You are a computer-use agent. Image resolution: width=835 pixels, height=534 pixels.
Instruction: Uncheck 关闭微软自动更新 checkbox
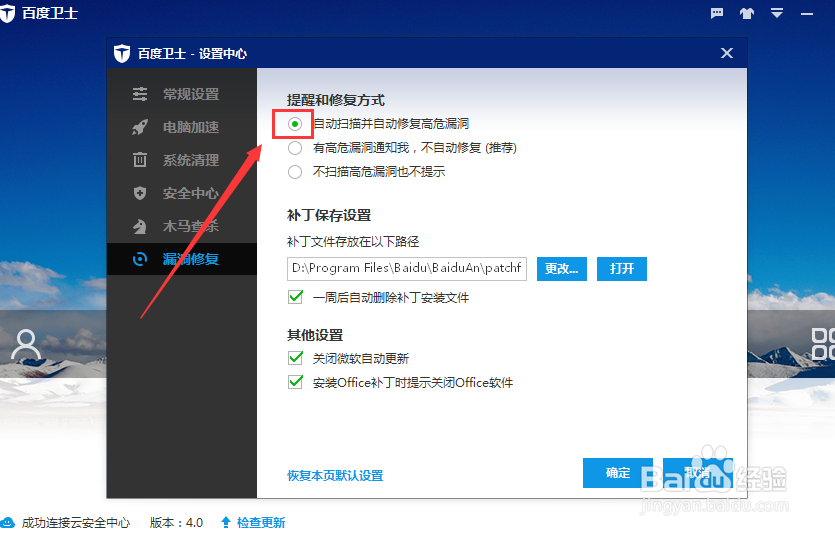(295, 358)
